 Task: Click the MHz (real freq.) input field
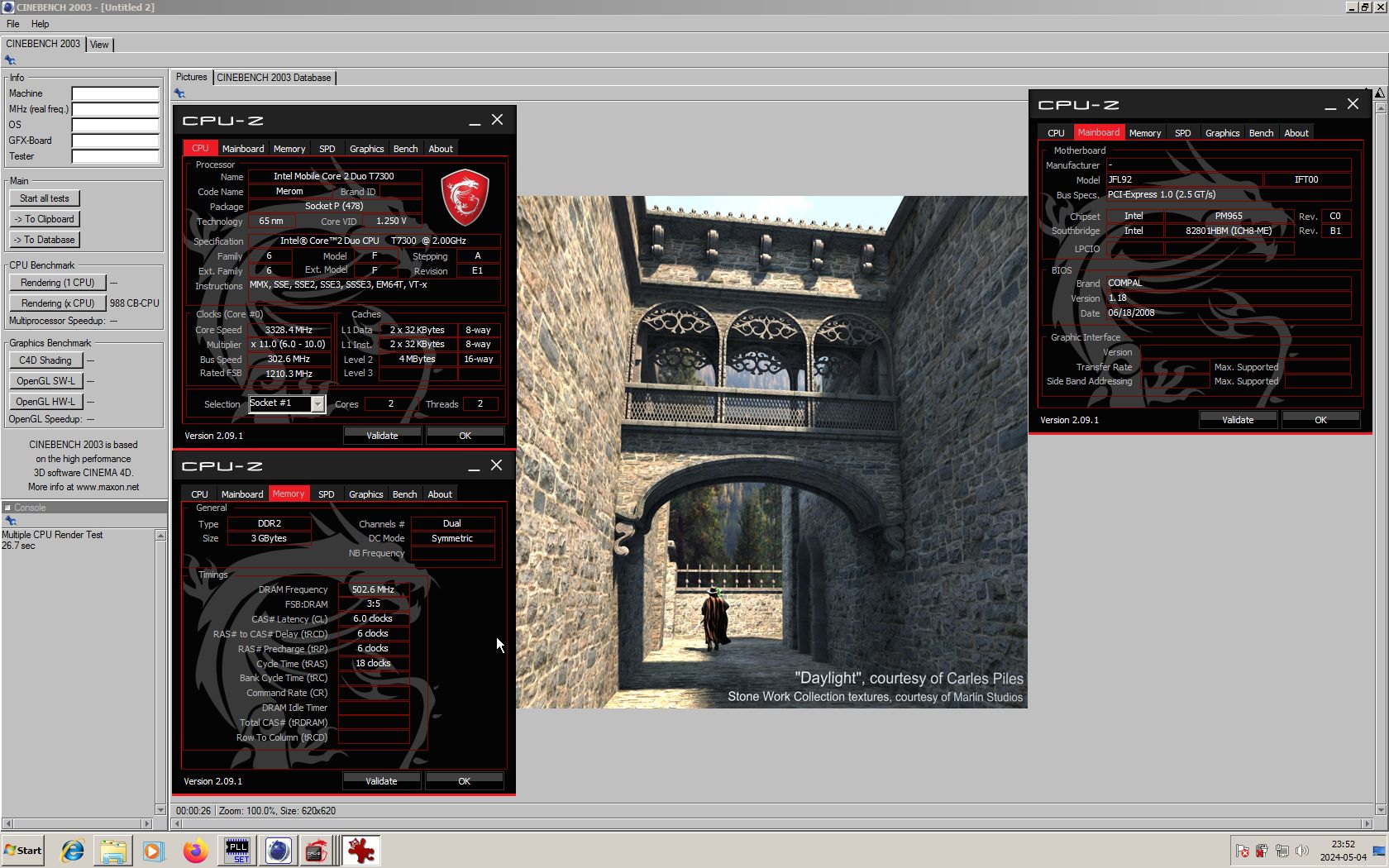[x=115, y=109]
